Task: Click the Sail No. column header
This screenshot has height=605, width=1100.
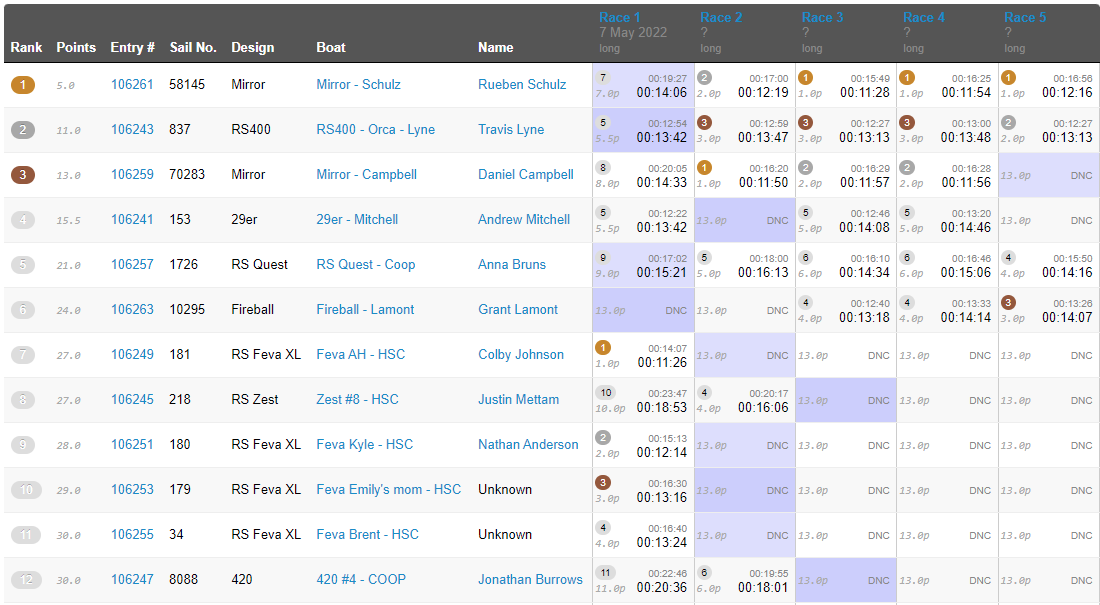Action: coord(193,47)
